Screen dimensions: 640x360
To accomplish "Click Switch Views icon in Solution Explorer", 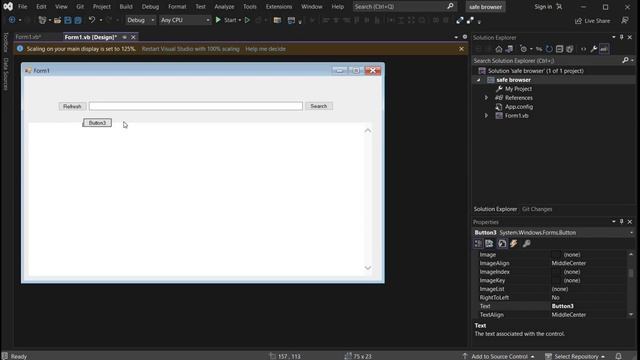I will point(509,49).
